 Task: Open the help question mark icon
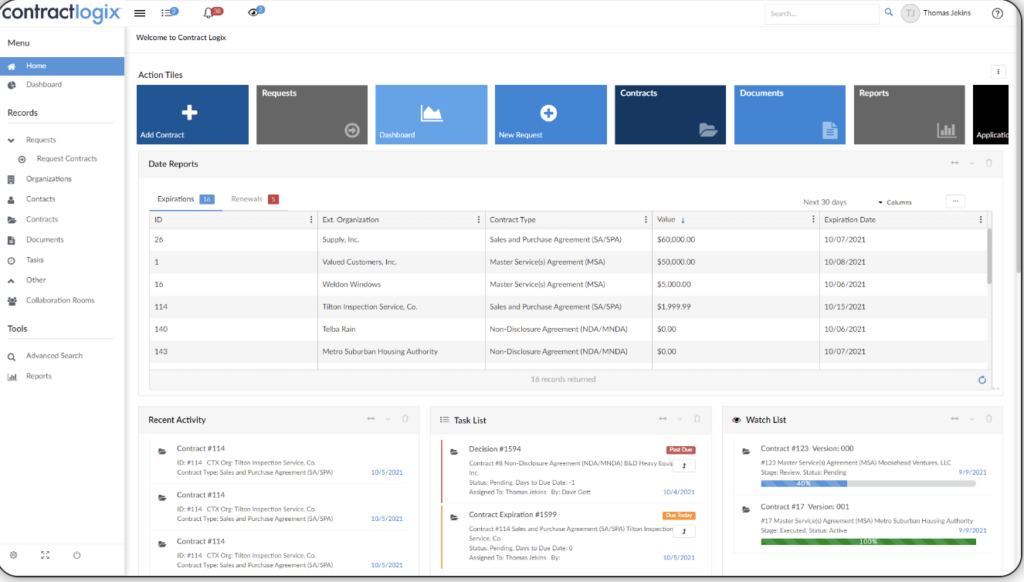[997, 13]
